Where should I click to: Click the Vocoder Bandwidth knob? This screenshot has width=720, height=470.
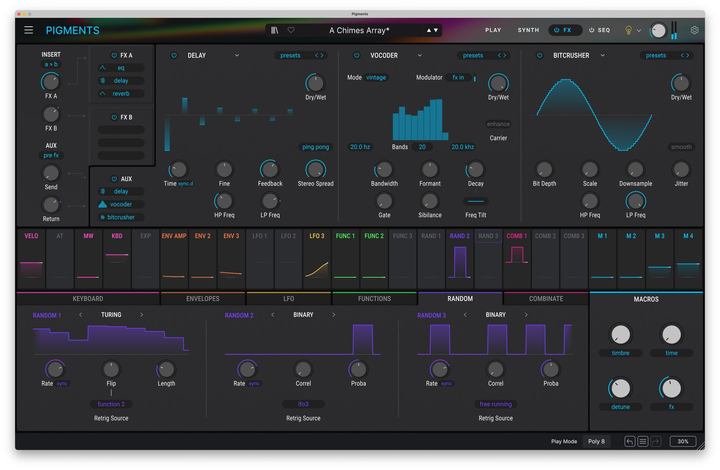[384, 169]
